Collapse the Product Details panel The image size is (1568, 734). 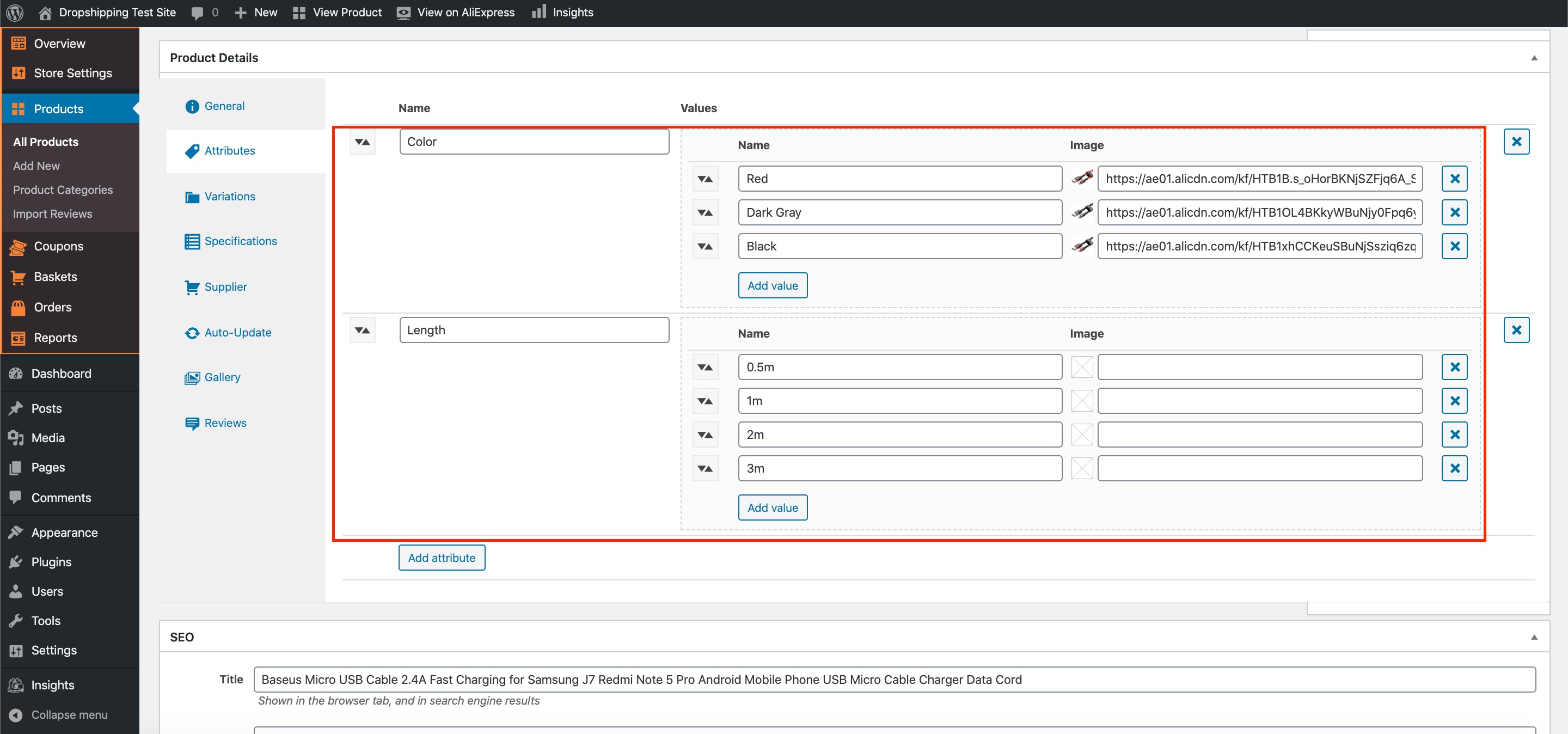click(x=1533, y=58)
